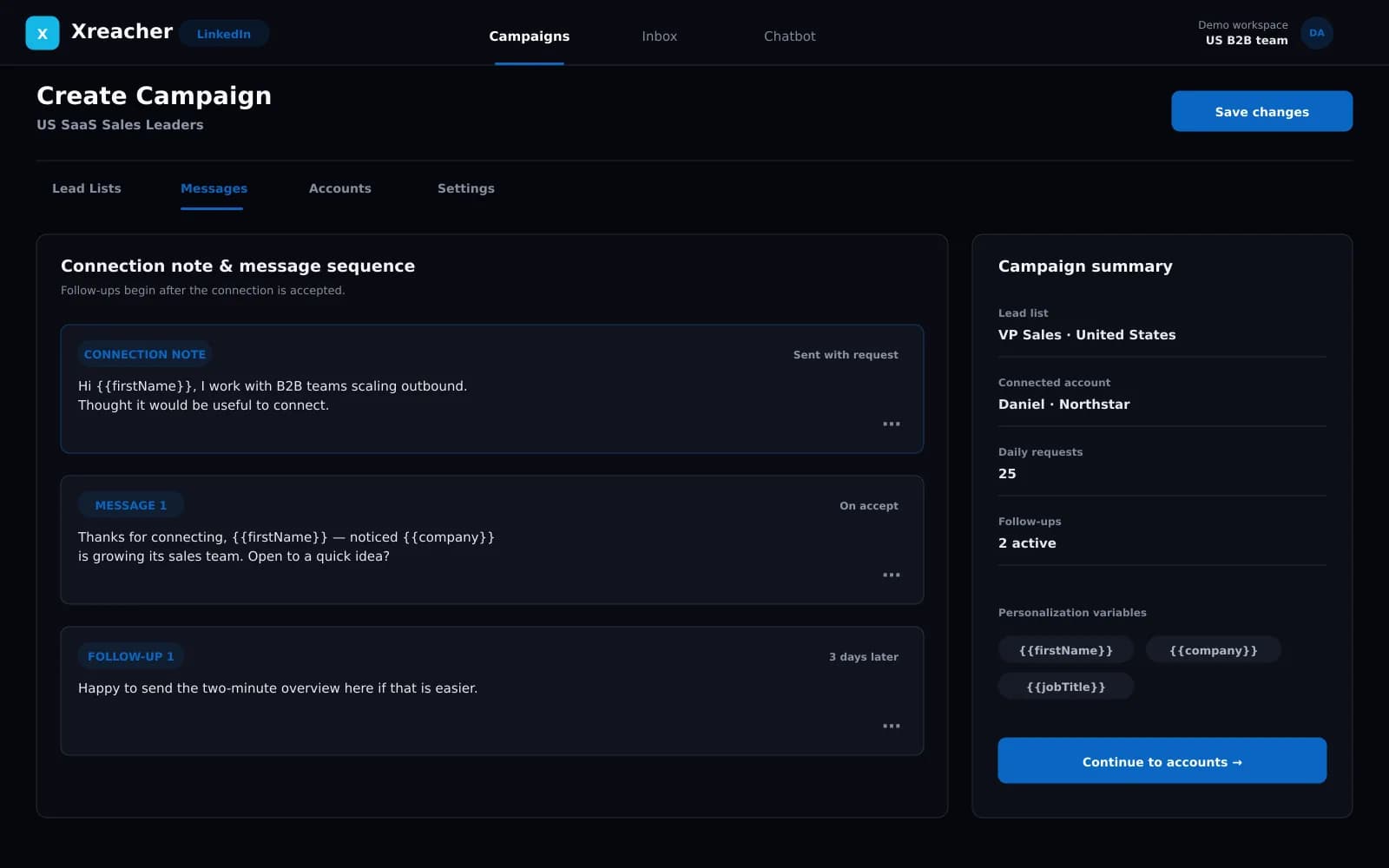
Task: Click the '2 active' follow-ups value
Action: click(x=1027, y=543)
